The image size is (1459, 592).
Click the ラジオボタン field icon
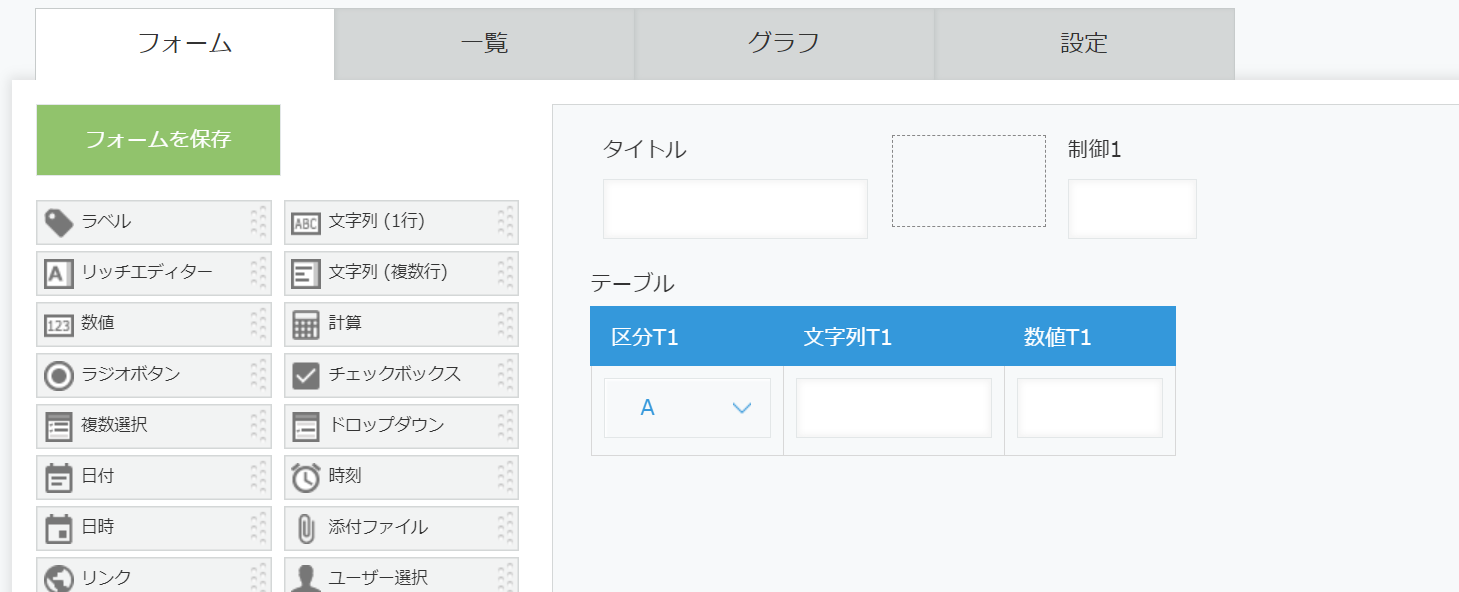point(59,376)
